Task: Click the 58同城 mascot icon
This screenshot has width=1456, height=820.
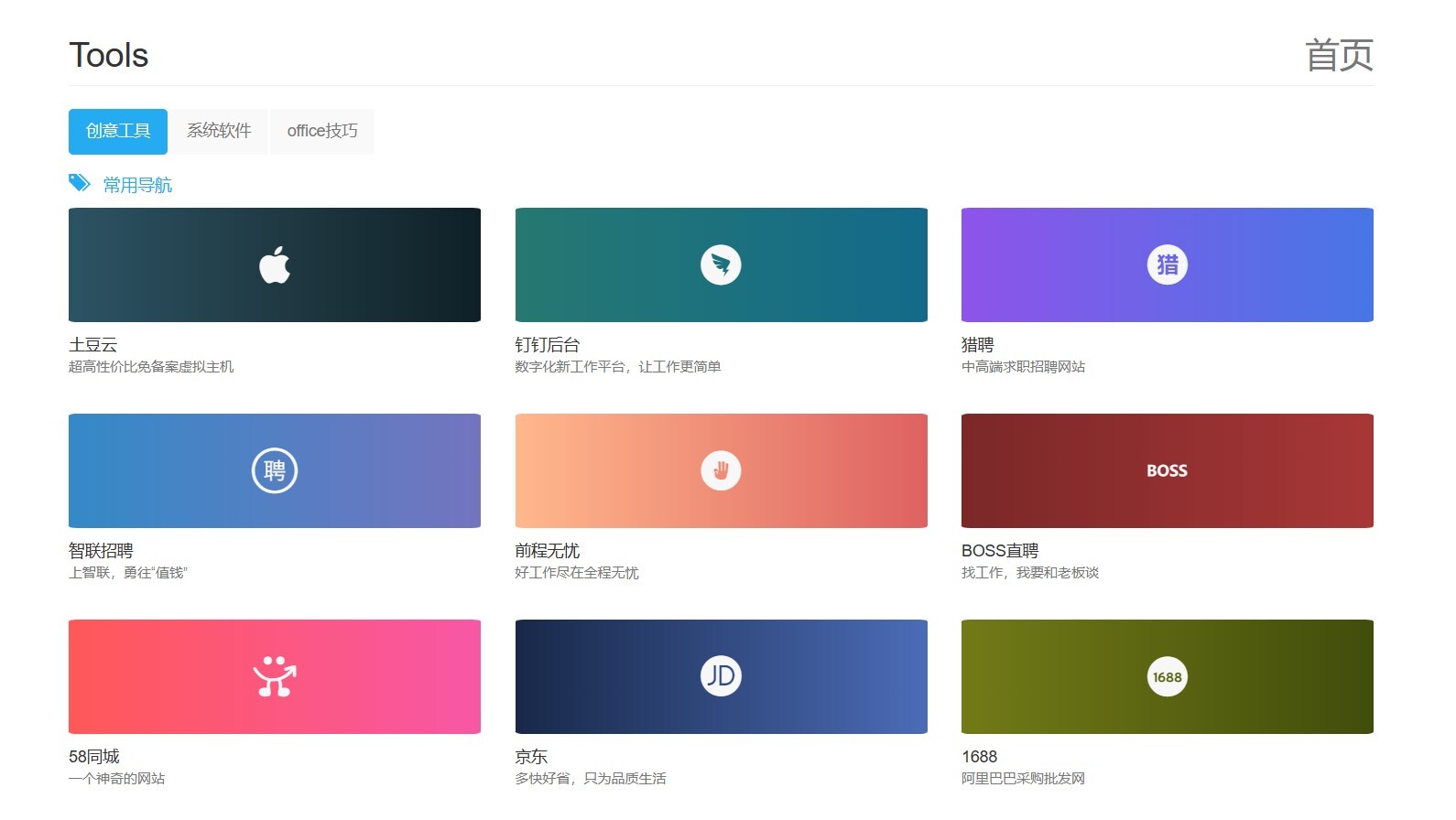Action: 275,676
